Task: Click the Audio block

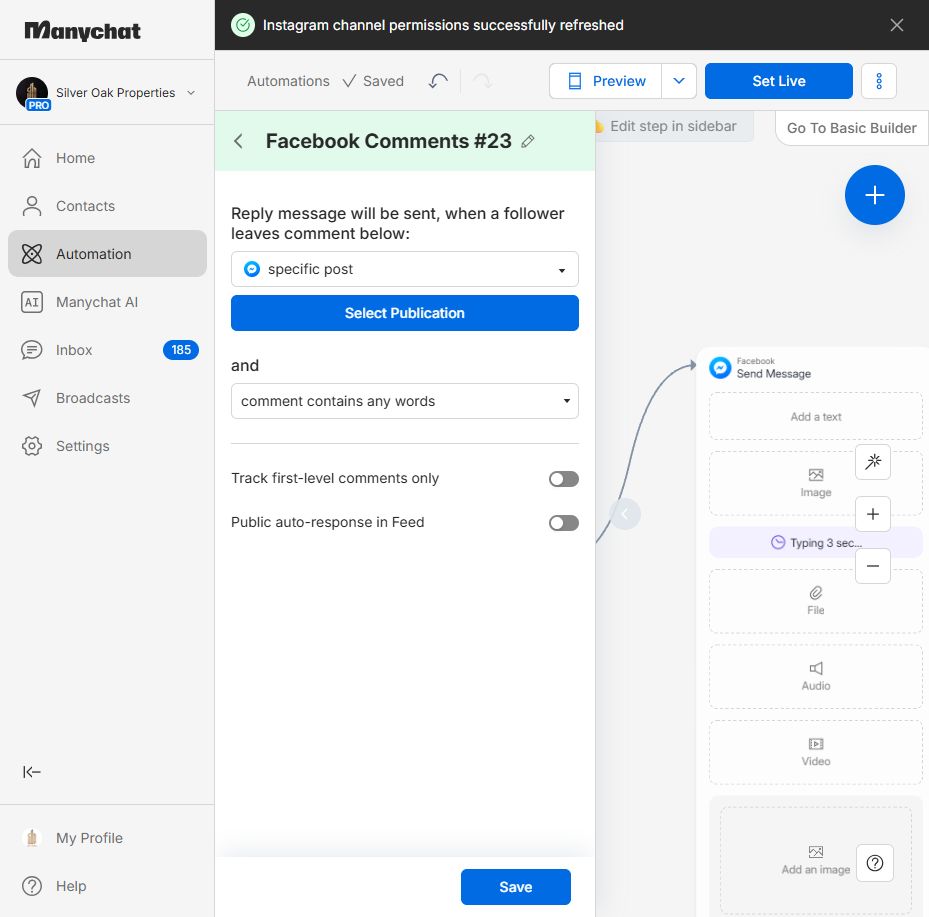Action: tap(815, 676)
